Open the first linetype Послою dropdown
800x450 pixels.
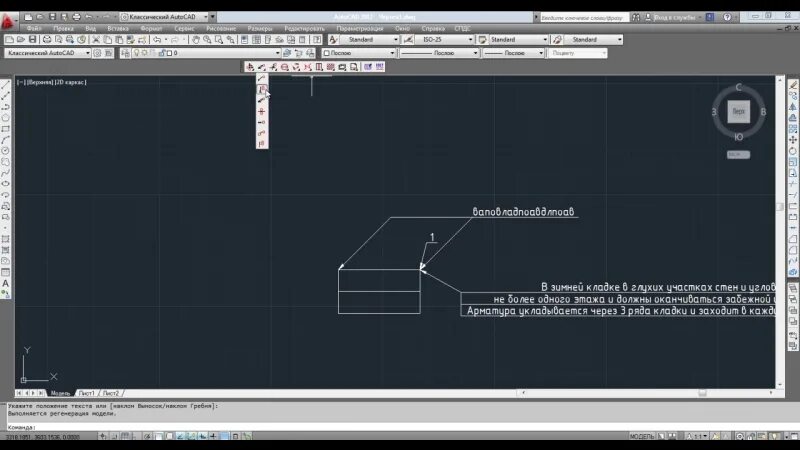(439, 53)
